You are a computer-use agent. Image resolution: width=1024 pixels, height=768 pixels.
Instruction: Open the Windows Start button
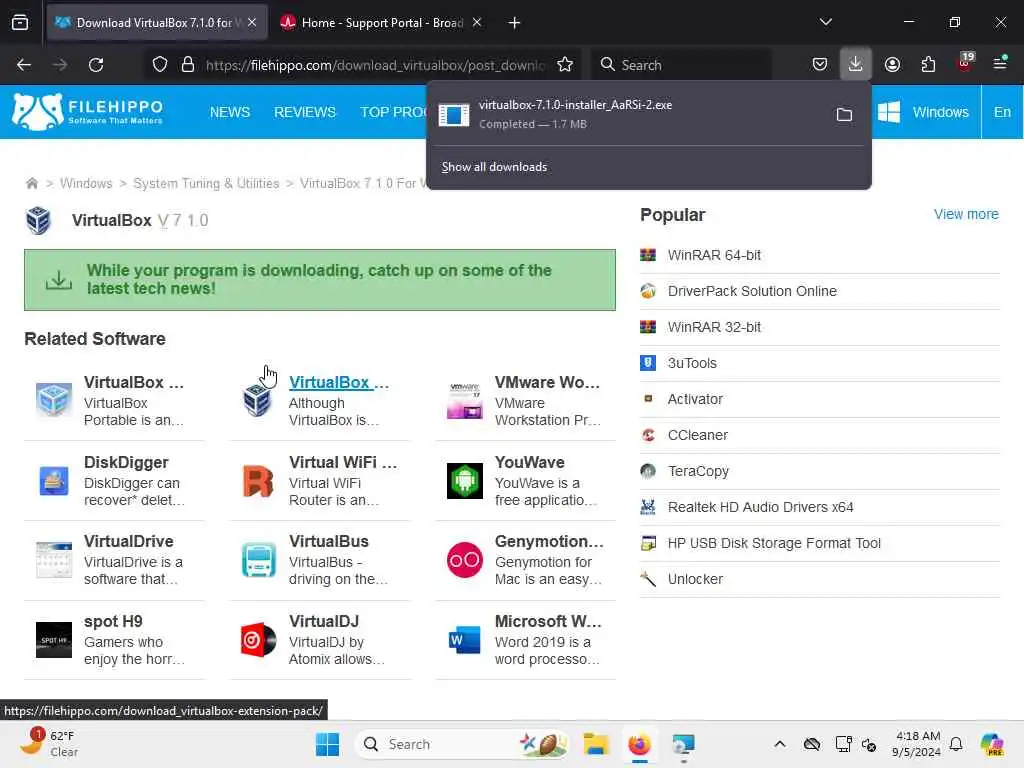point(327,744)
